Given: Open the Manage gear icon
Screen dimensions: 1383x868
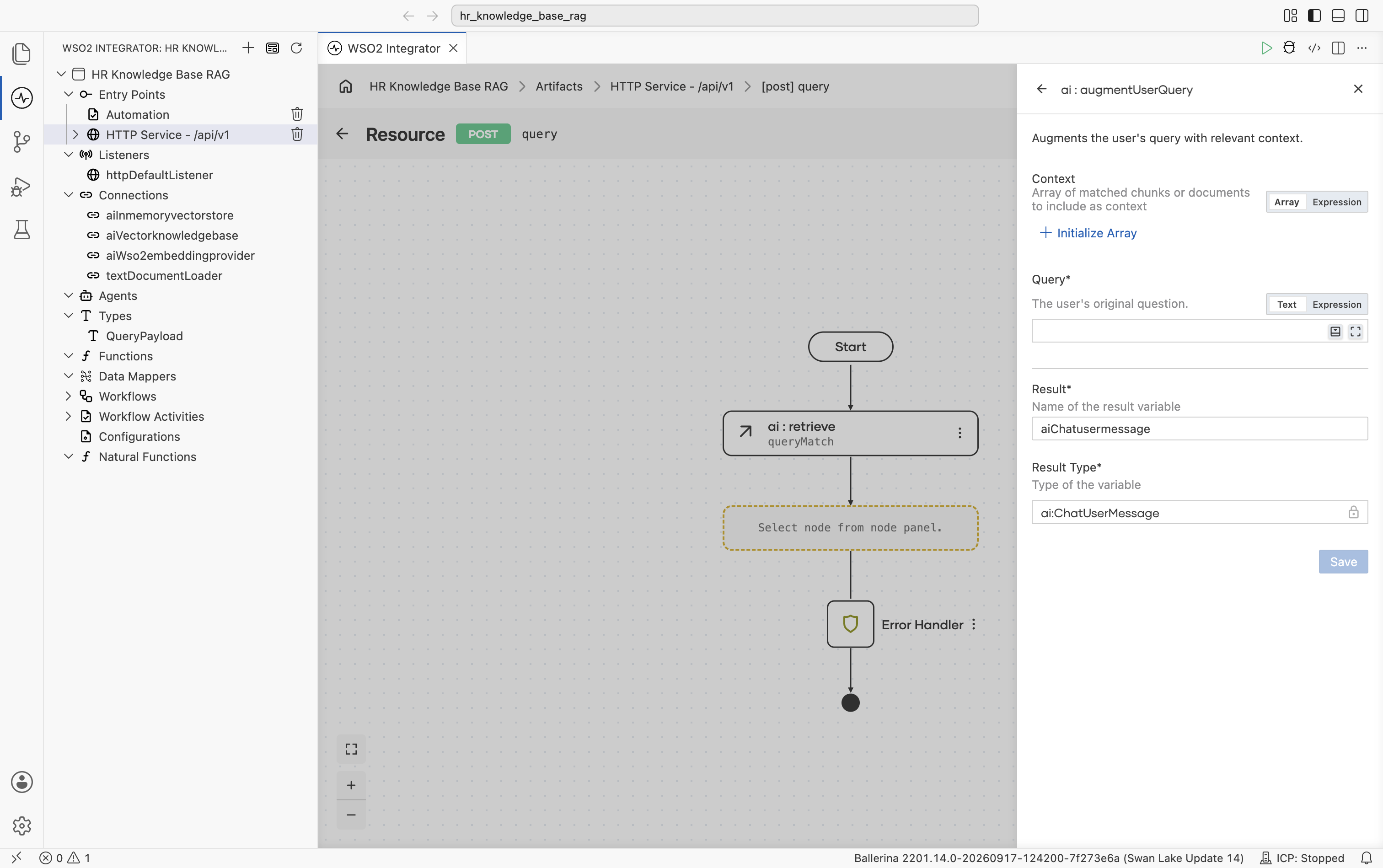Looking at the screenshot, I should click(x=22, y=825).
